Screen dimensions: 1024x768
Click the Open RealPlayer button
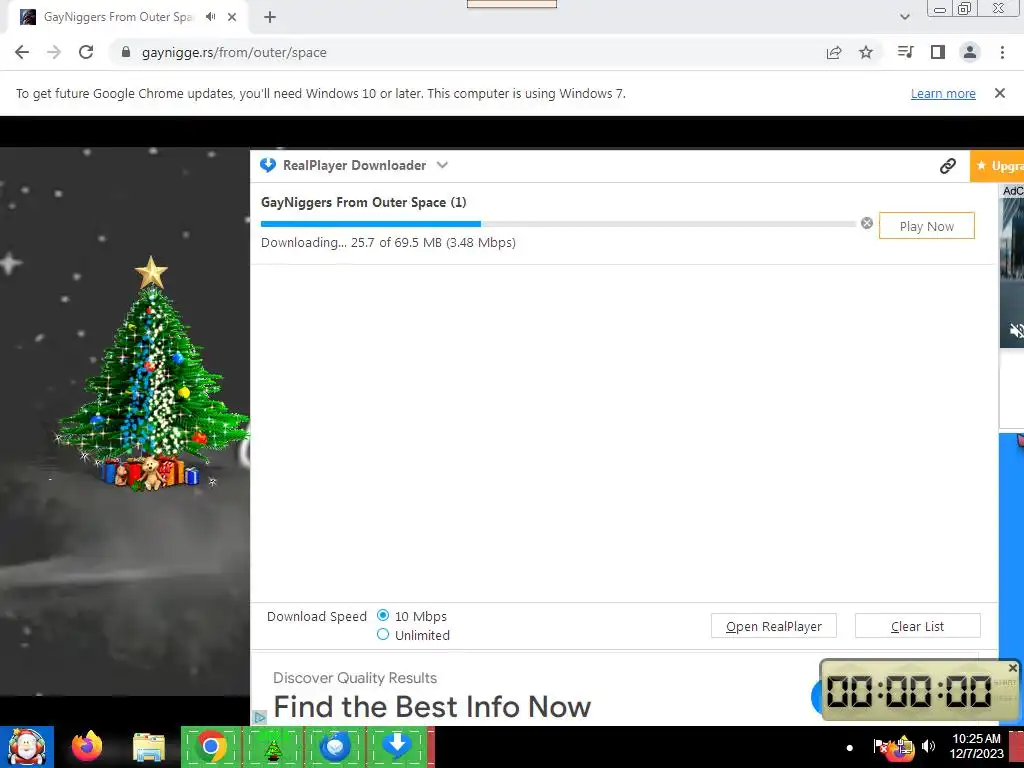click(774, 626)
